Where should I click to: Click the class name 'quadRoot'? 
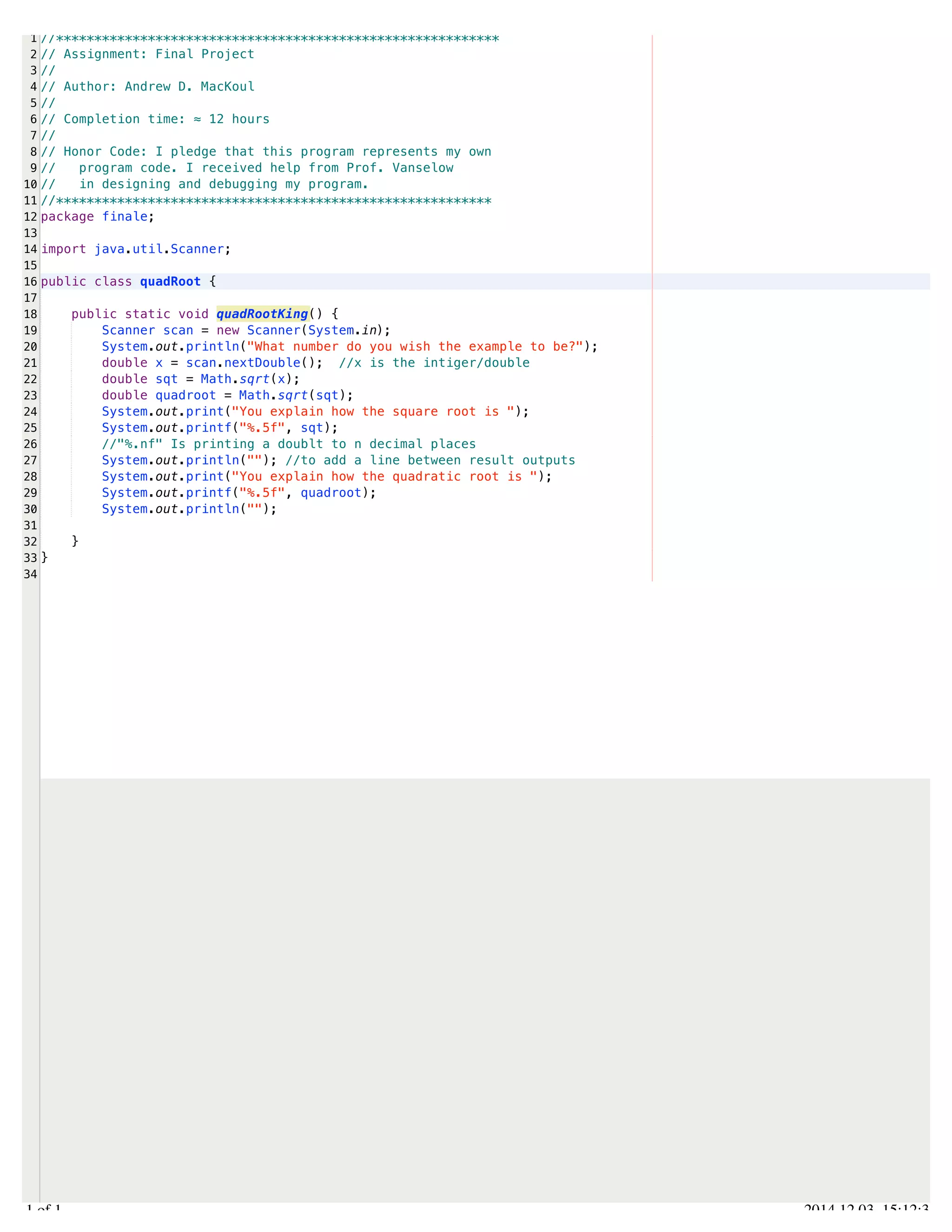[x=170, y=281]
